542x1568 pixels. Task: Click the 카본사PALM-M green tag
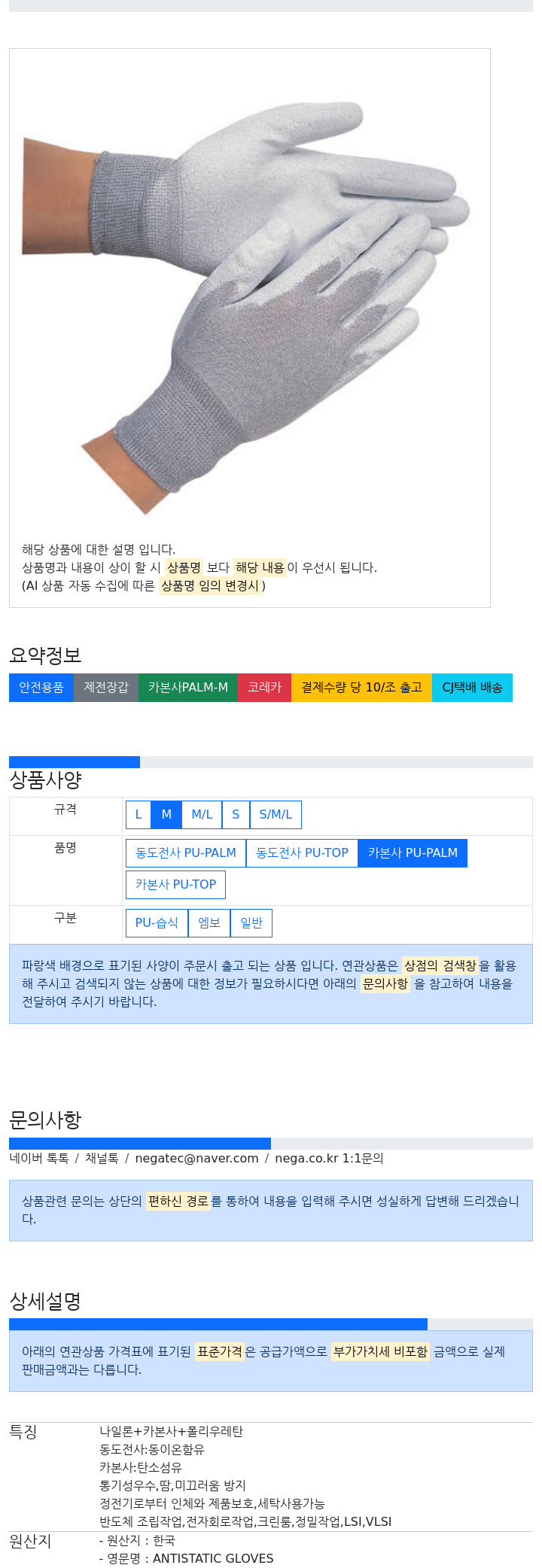coord(188,688)
